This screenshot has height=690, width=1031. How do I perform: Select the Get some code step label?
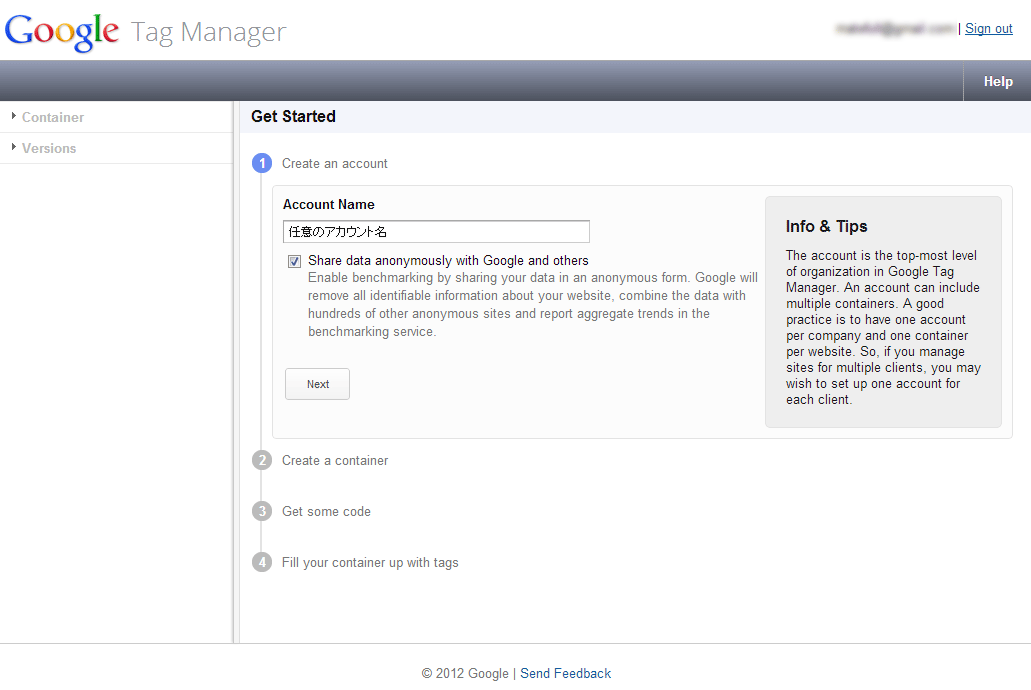326,511
